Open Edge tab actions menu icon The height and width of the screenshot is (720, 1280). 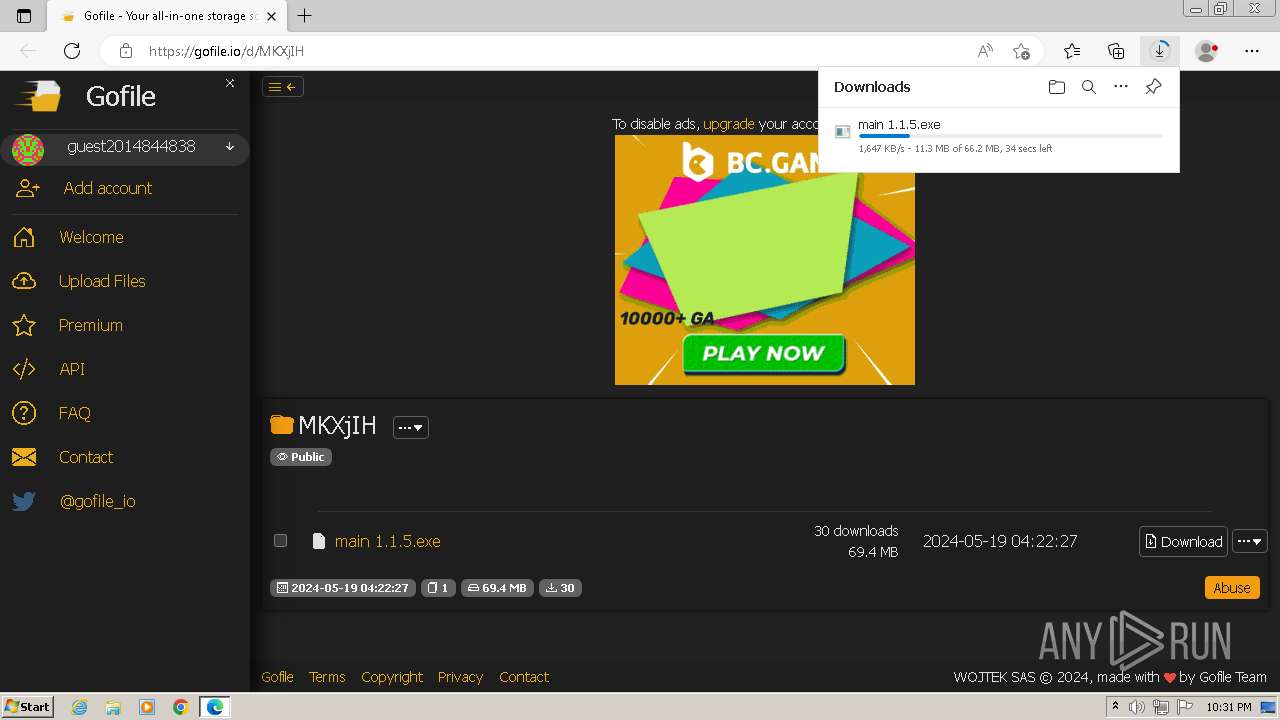click(x=24, y=16)
